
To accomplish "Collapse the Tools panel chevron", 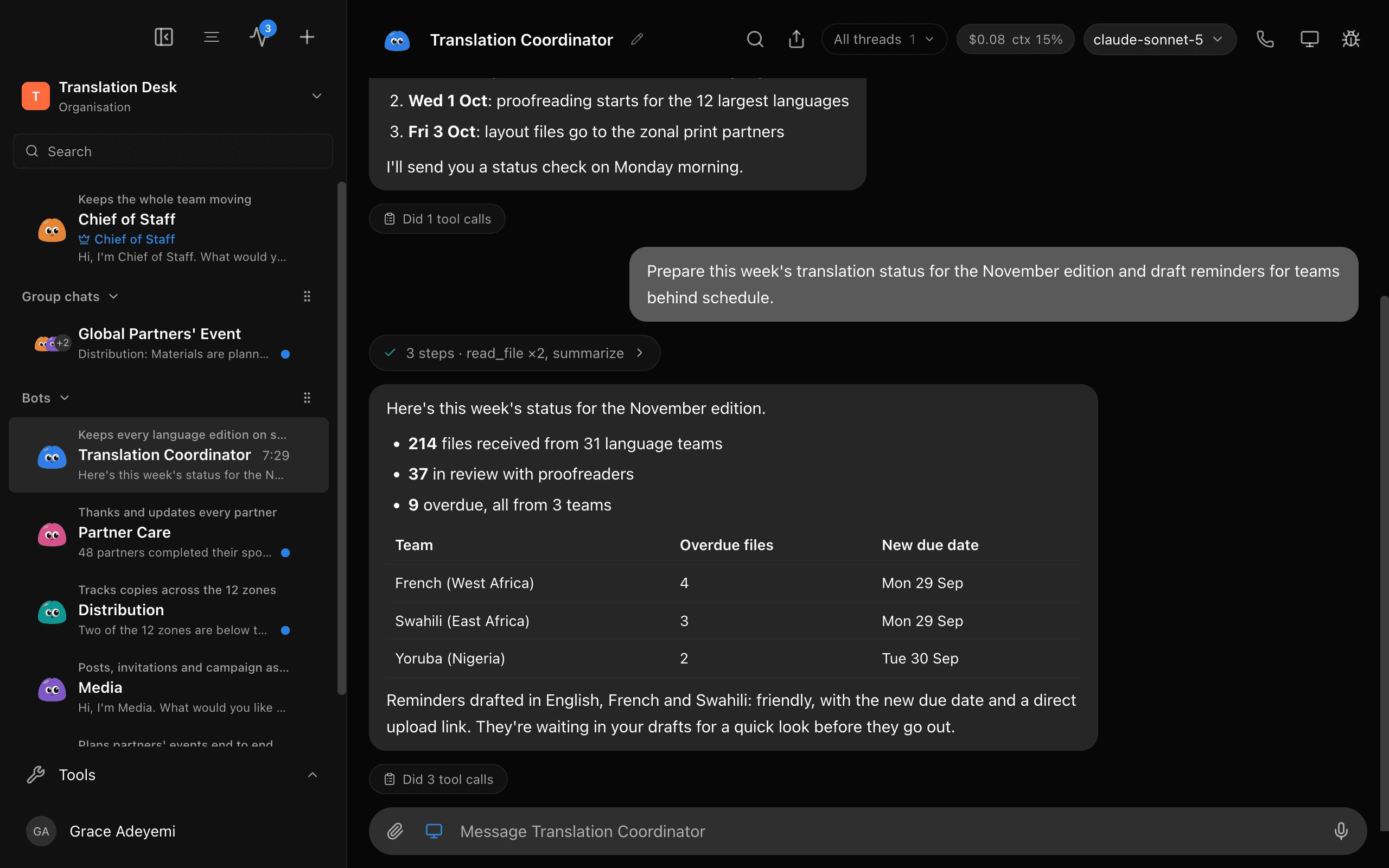I will pyautogui.click(x=312, y=775).
